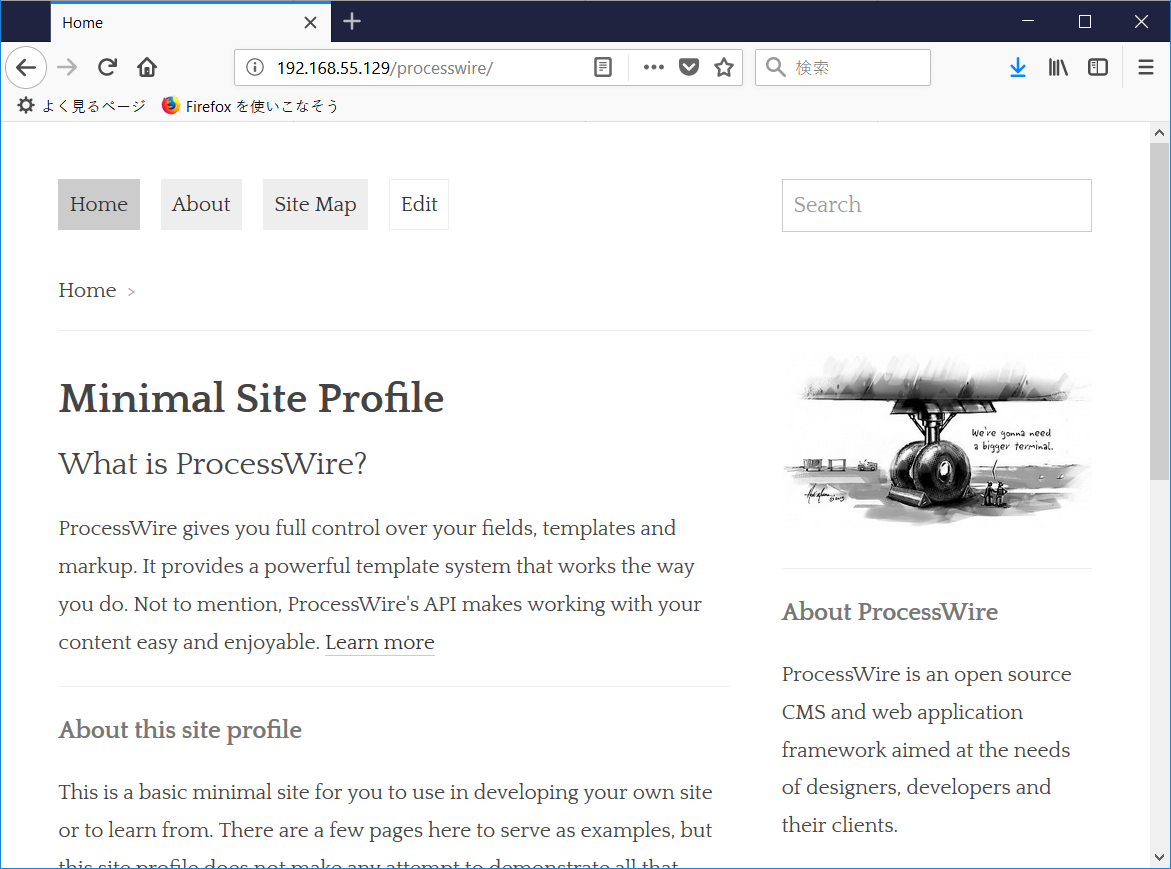Viewport: 1171px width, 869px height.
Task: Open the About page from navigation
Action: click(x=201, y=204)
